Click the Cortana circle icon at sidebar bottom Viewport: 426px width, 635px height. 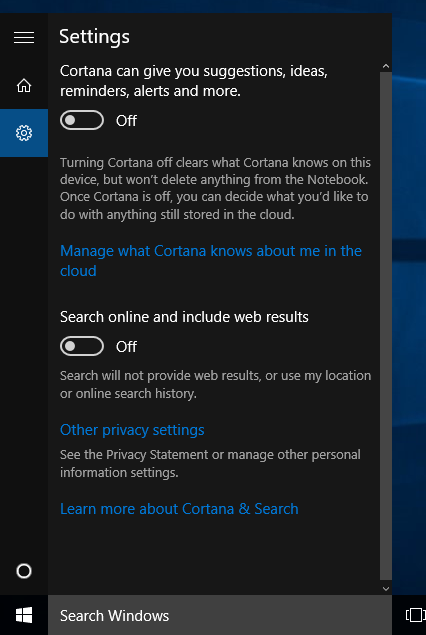pos(24,571)
